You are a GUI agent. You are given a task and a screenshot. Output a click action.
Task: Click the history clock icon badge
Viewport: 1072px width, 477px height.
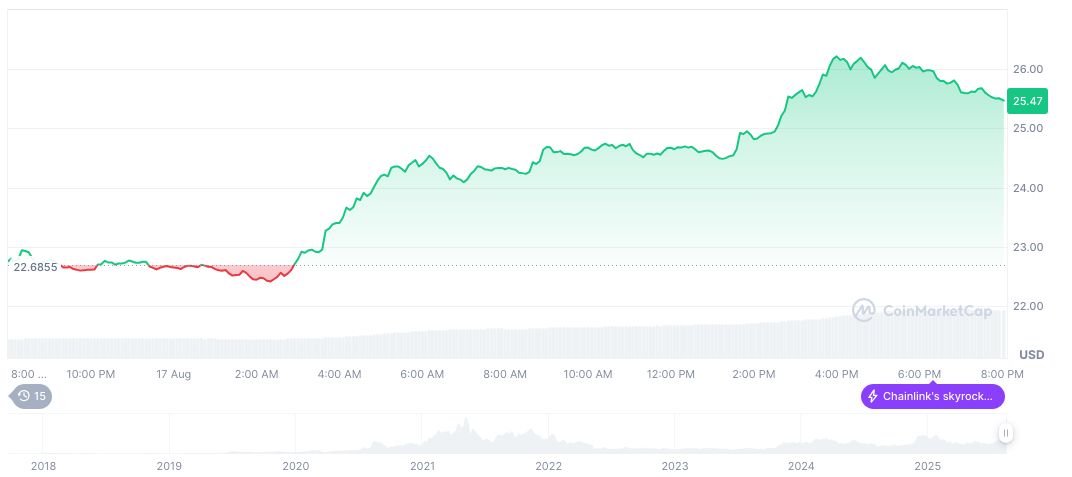click(24, 396)
